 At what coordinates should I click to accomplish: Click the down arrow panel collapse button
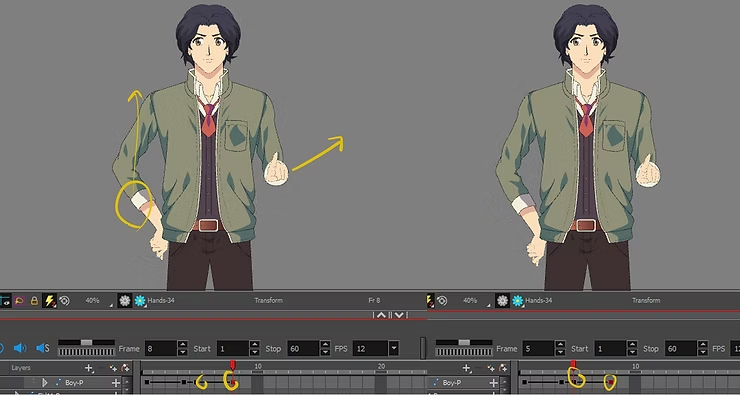point(399,315)
